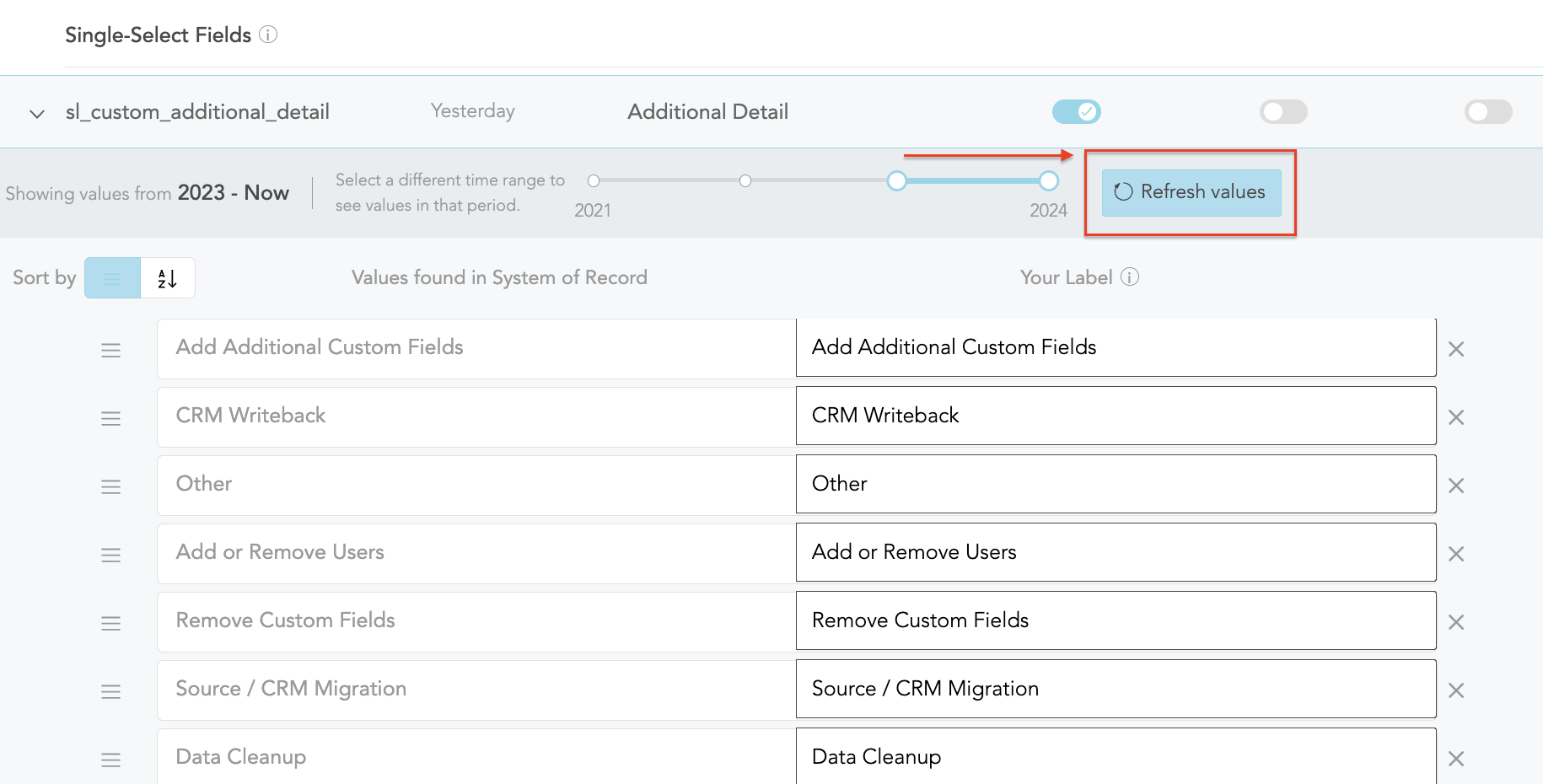The width and height of the screenshot is (1543, 784).
Task: Click the 2021 point on time range slider
Action: tap(594, 180)
